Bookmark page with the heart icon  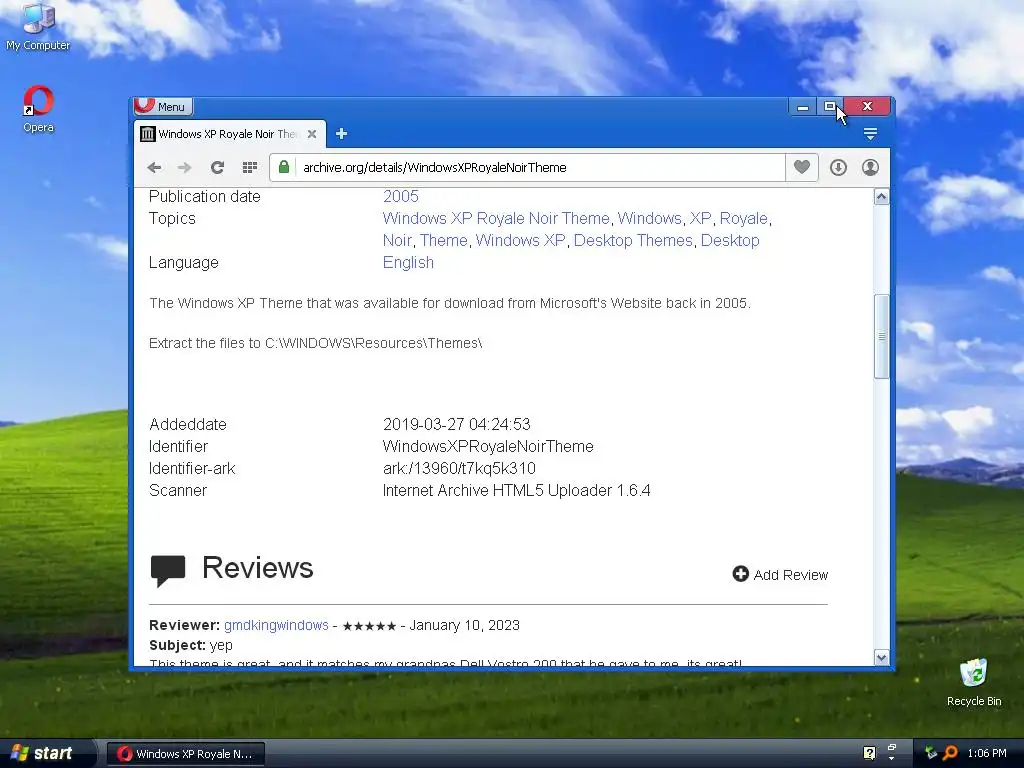(802, 167)
